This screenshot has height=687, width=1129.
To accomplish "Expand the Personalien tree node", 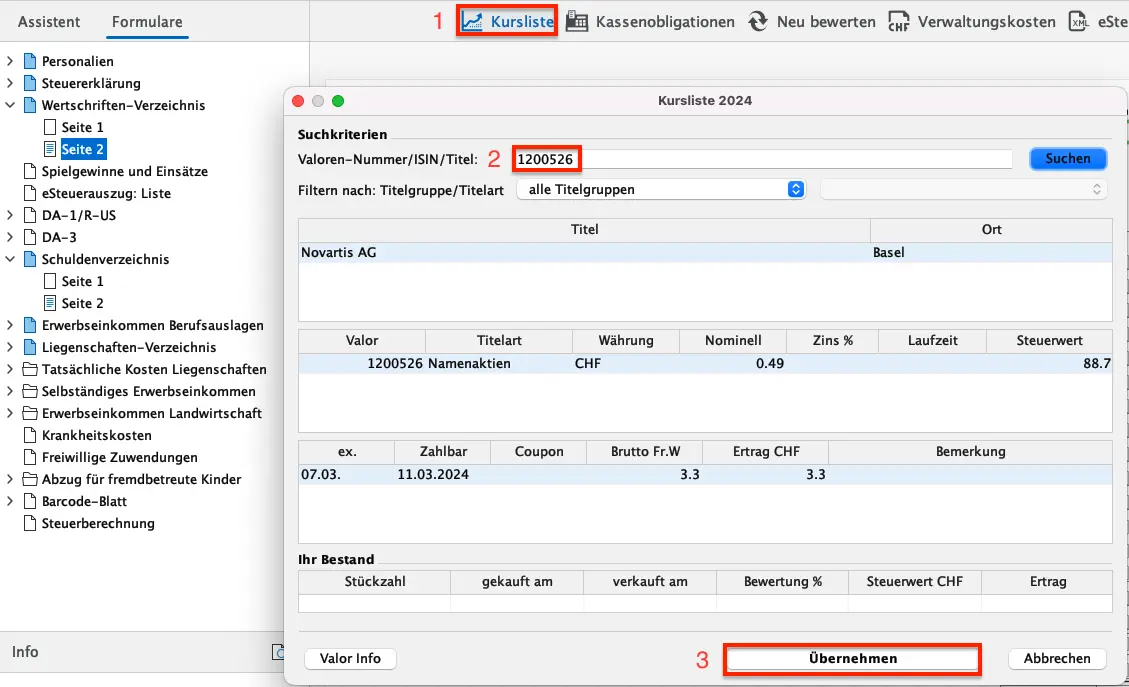I will [x=10, y=61].
